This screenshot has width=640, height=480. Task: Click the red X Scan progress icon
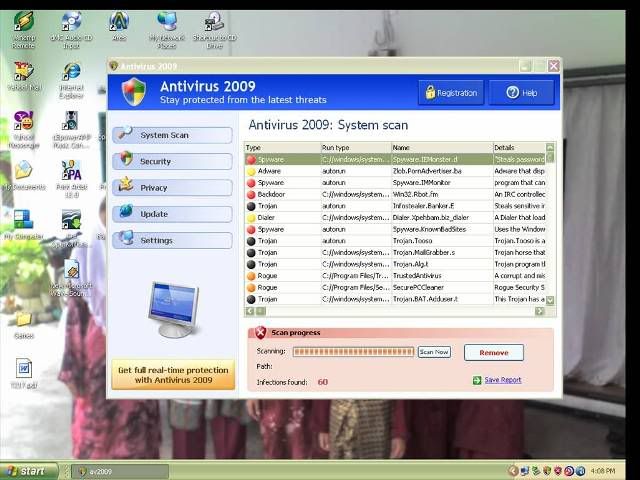coord(260,333)
